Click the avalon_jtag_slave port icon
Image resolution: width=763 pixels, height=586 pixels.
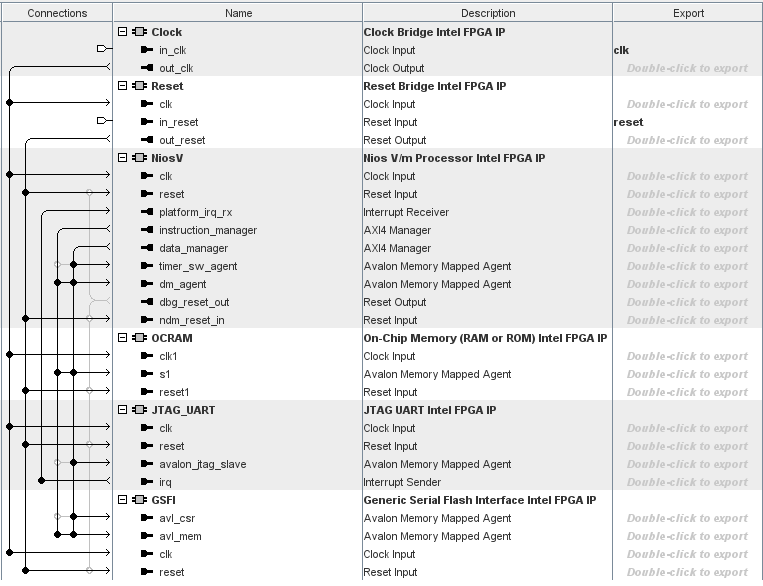coord(148,464)
